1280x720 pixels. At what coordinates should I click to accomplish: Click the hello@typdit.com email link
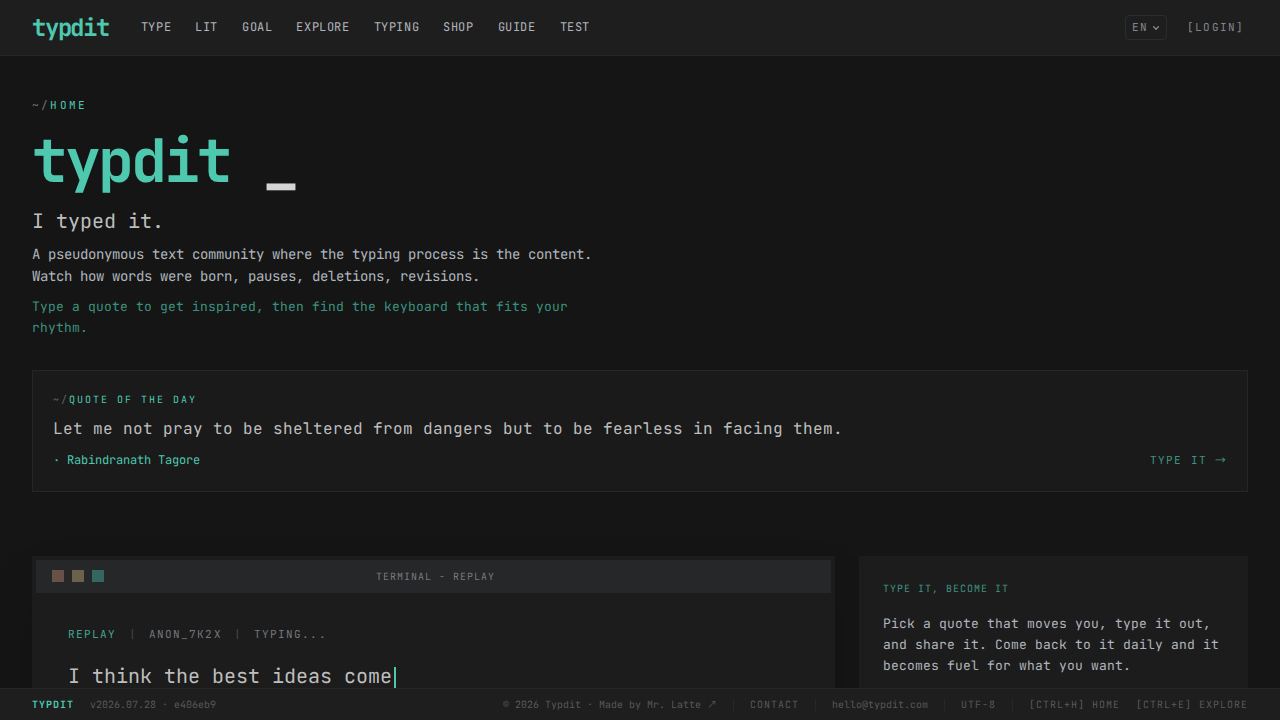tap(880, 704)
